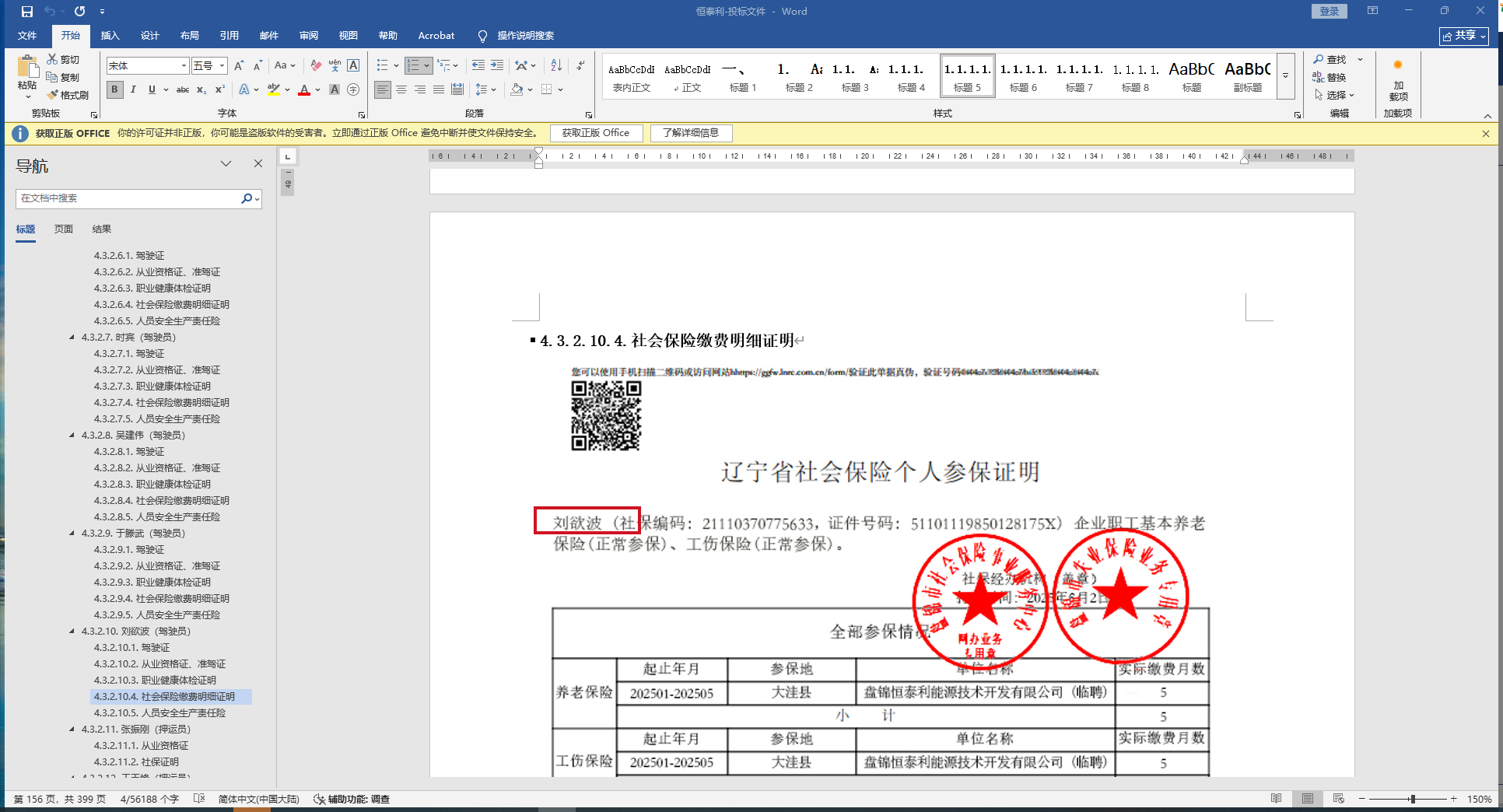Image resolution: width=1503 pixels, height=812 pixels.
Task: Click the zoom slider in status bar
Action: 1412,799
